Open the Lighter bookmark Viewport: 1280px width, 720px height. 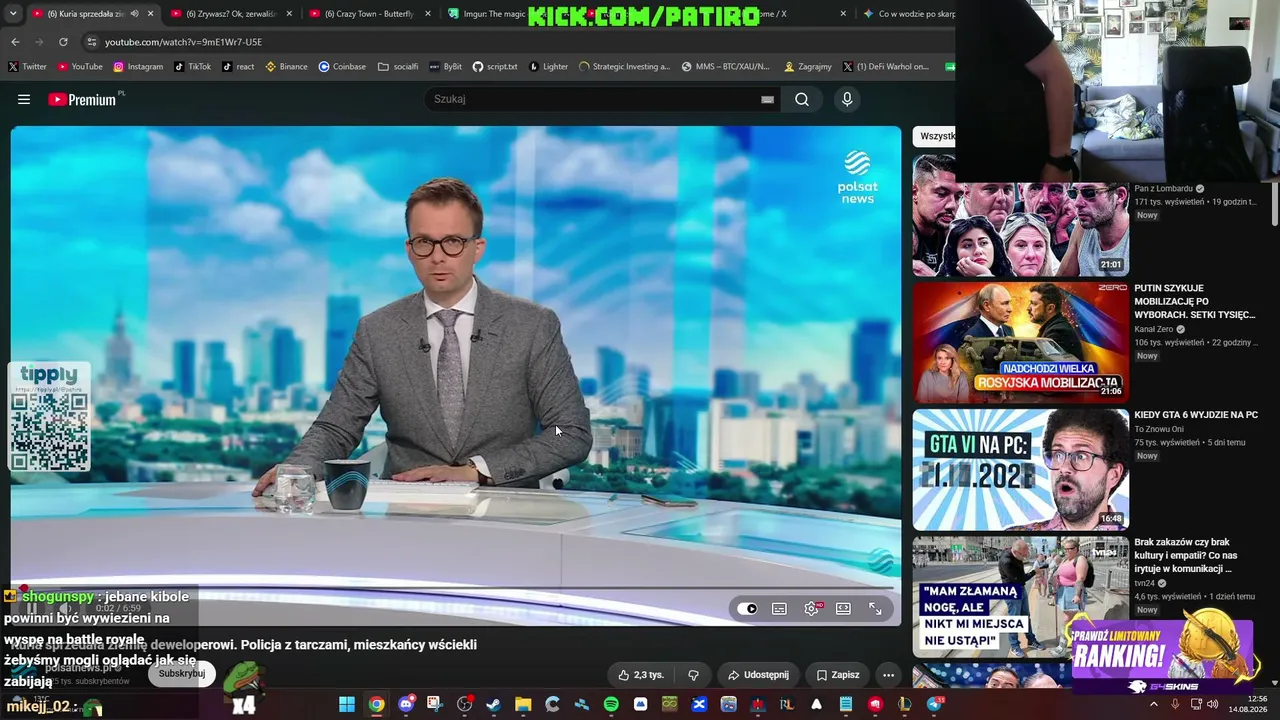click(548, 67)
